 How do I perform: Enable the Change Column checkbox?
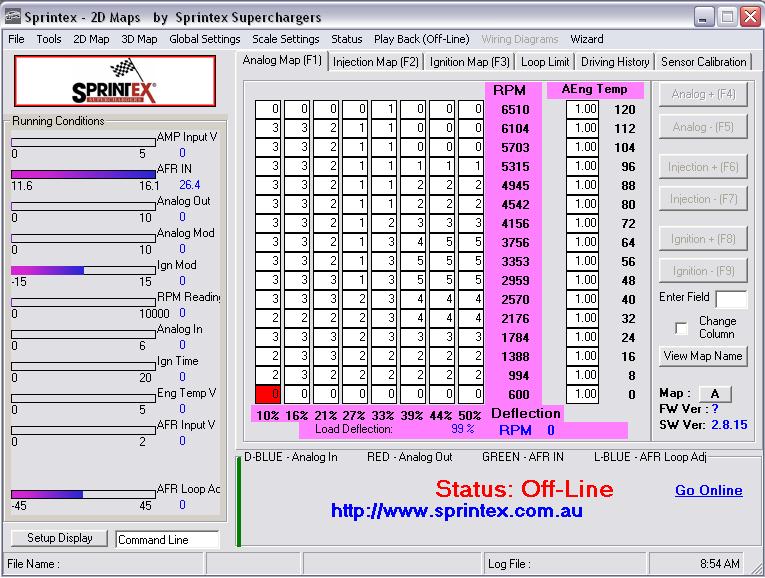(x=681, y=328)
